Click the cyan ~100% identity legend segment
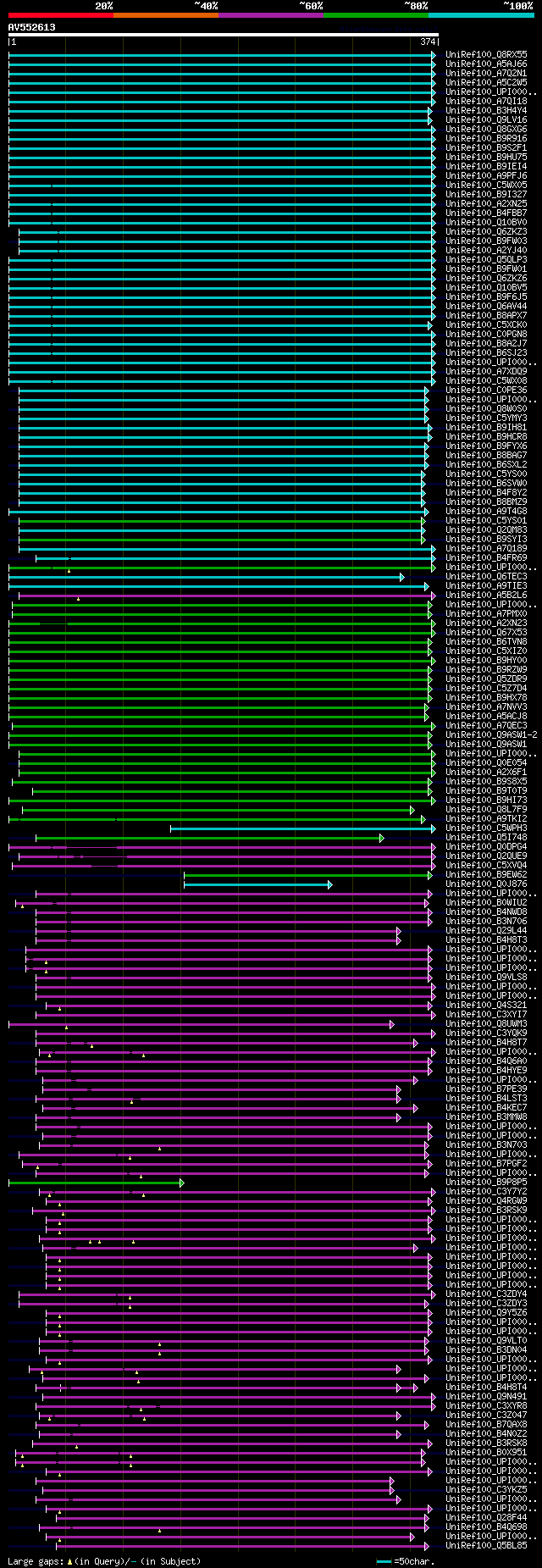Viewport: 542px width, 1568px height. [481, 15]
